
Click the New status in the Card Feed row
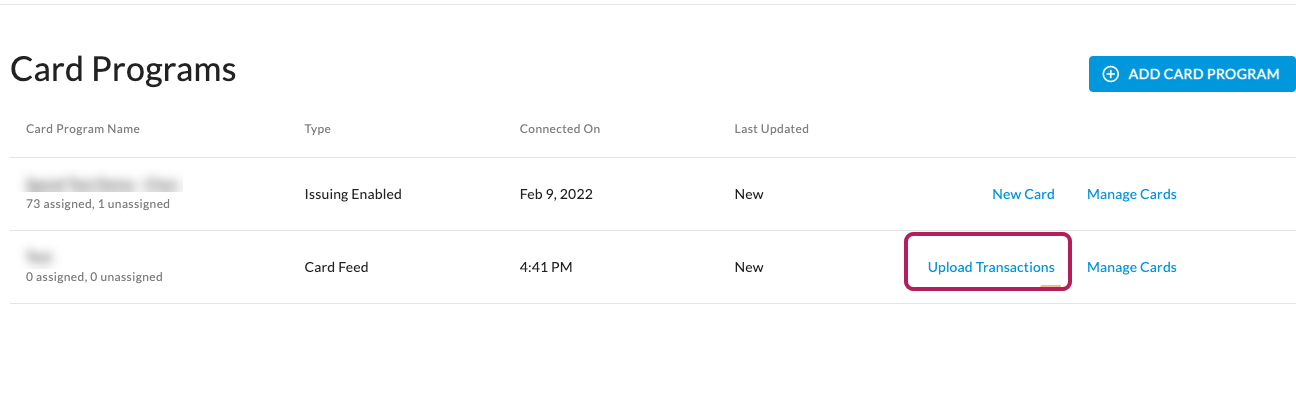748,267
